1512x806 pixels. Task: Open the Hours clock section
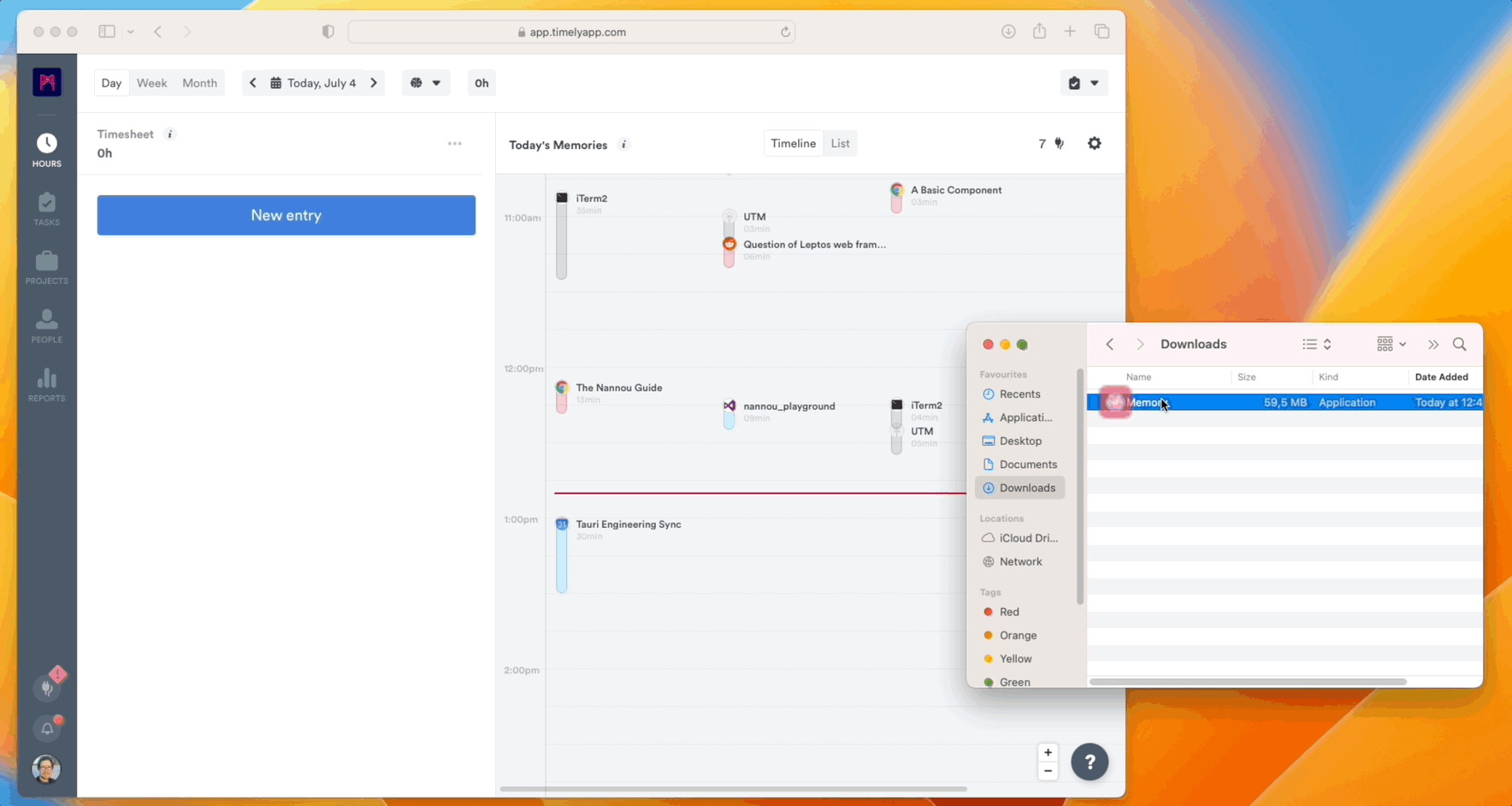point(46,150)
